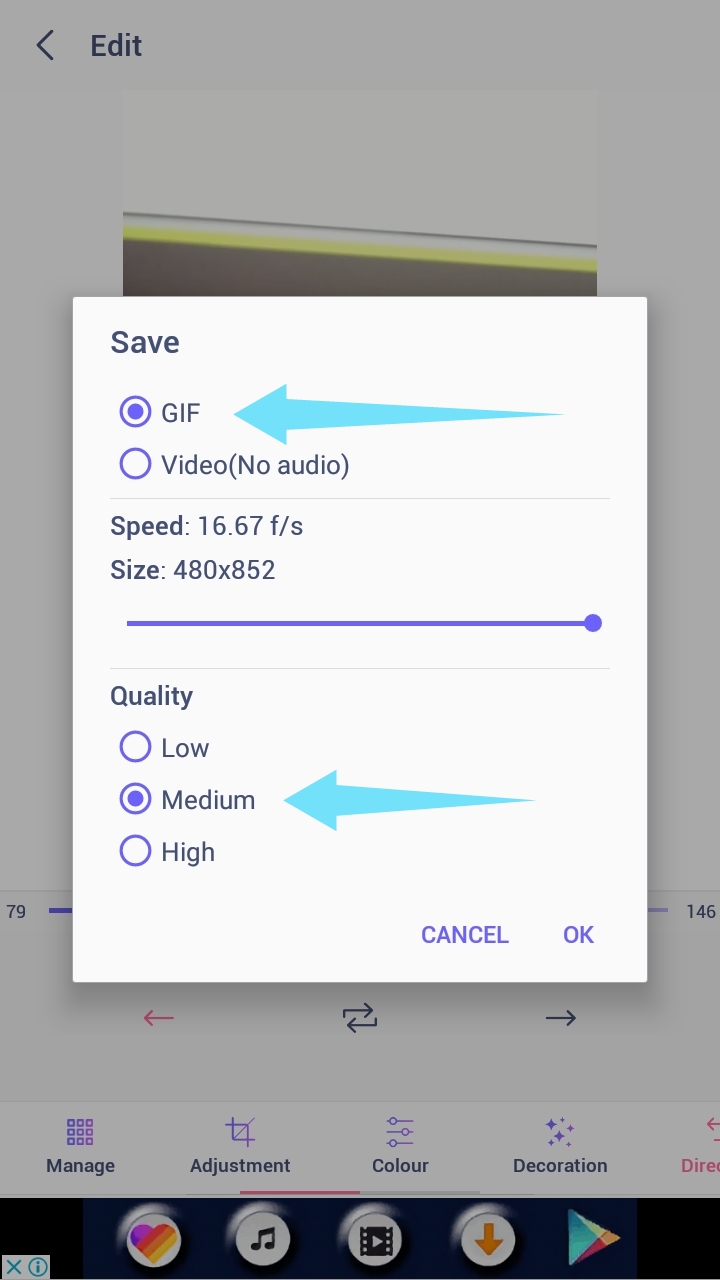This screenshot has height=1280, width=720.
Task: Set quality to Low
Action: (135, 747)
